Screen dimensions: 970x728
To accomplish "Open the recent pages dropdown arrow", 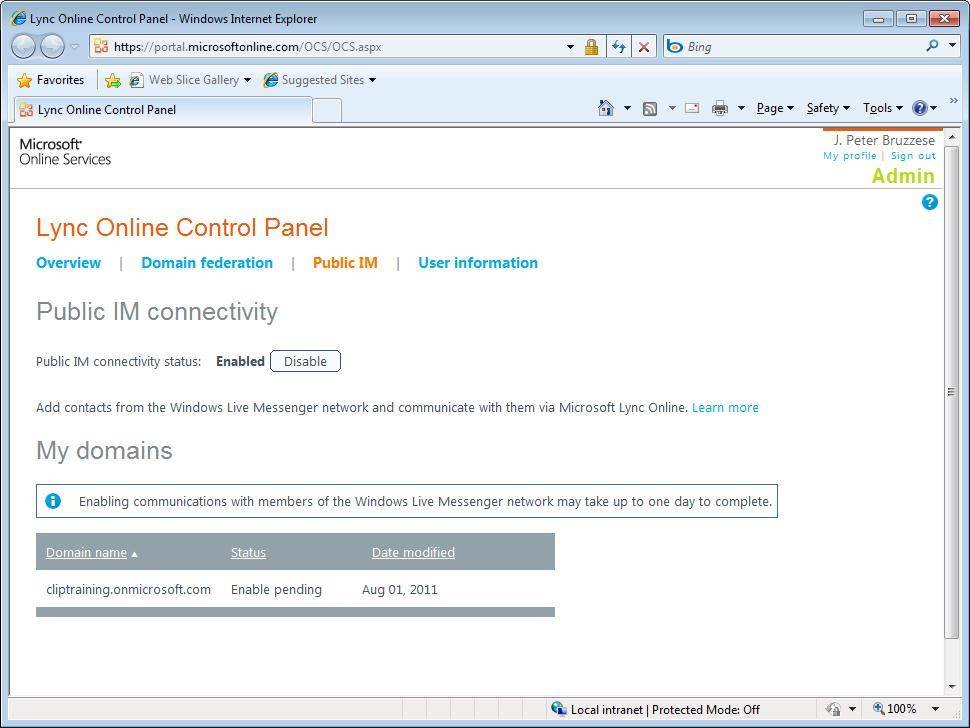I will 74,47.
